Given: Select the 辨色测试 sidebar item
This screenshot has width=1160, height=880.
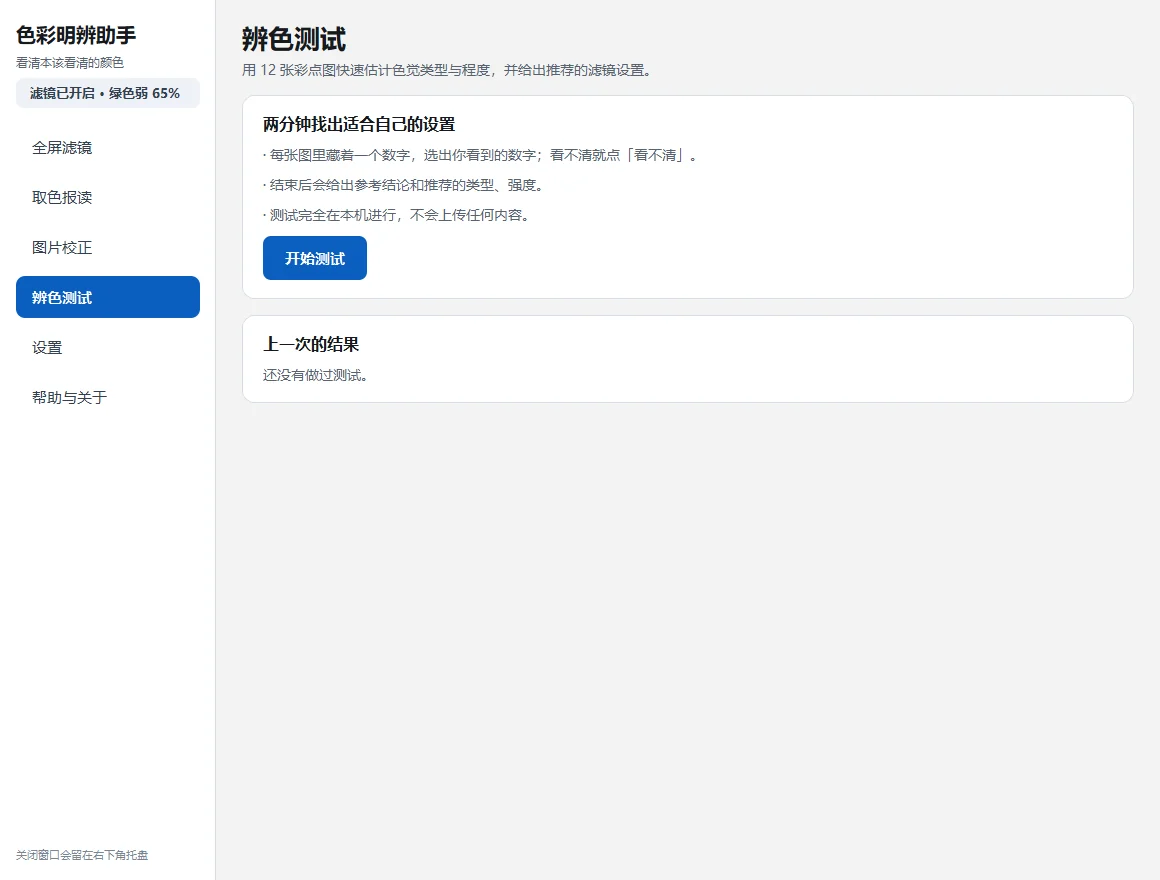Looking at the screenshot, I should pos(108,297).
